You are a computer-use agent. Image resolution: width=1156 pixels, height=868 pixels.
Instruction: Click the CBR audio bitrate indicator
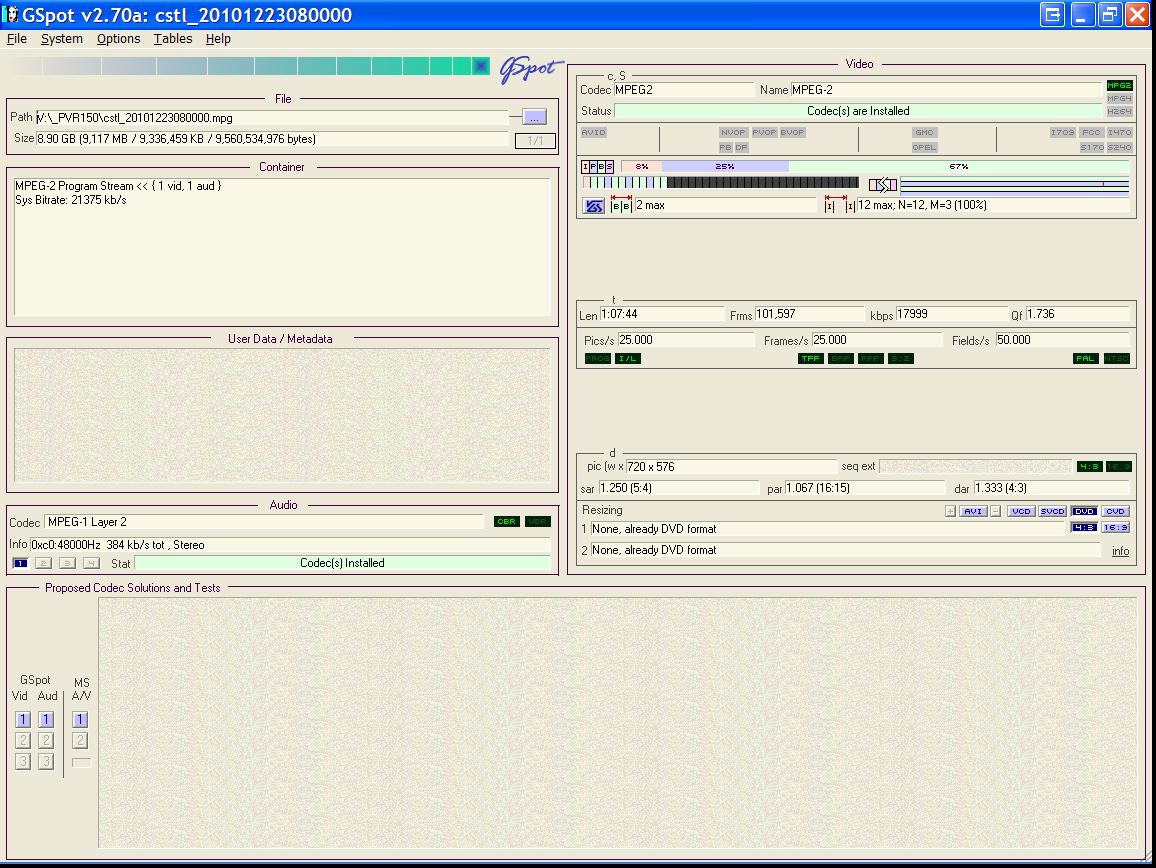507,522
